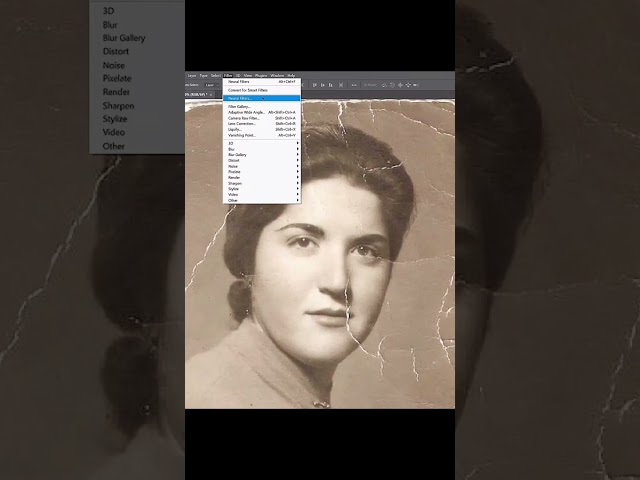Click the highlighted Neural Filters... entry
Screen dimensions: 640x480
(x=262, y=98)
